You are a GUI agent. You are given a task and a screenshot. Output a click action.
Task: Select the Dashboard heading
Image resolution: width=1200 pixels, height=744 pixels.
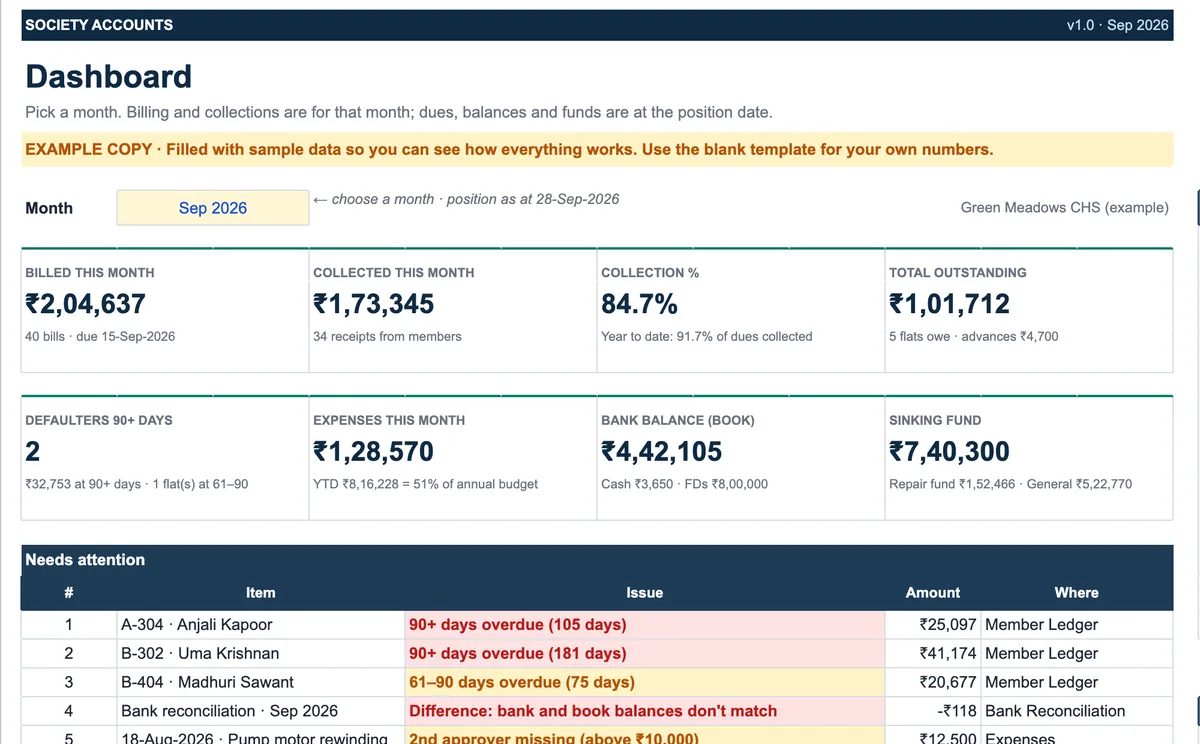[x=108, y=76]
